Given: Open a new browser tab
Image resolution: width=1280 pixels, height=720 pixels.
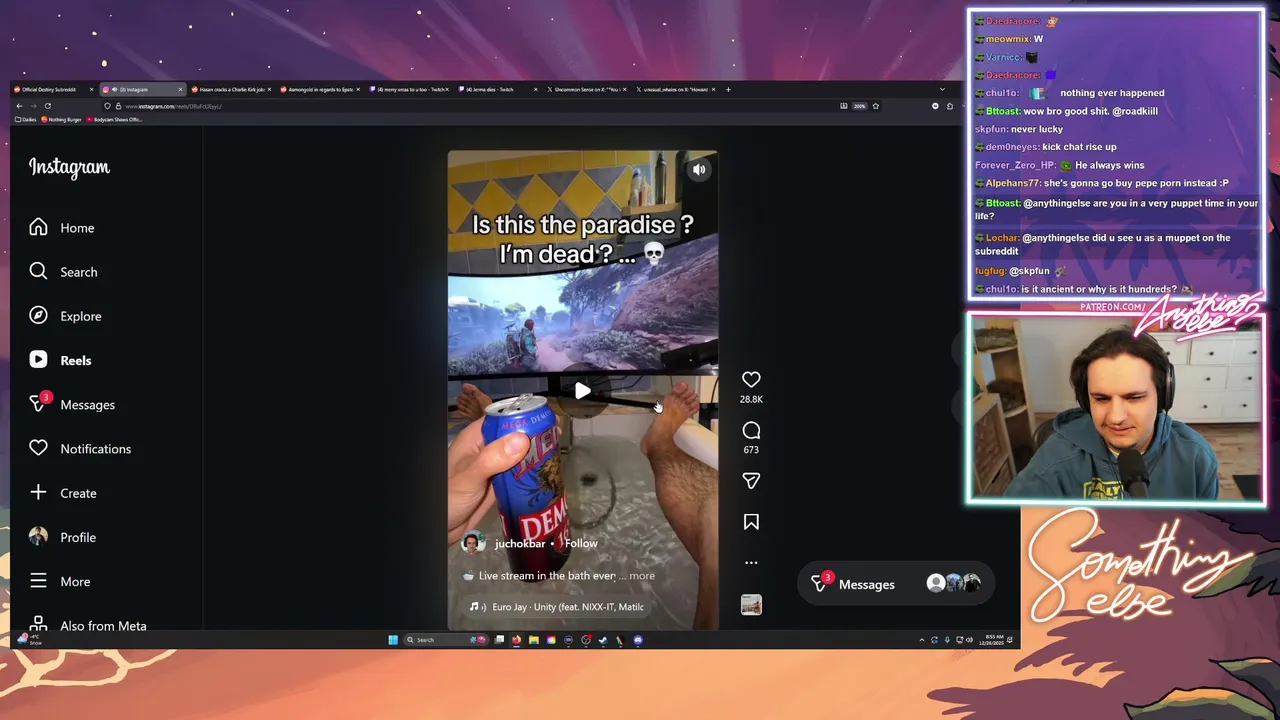Looking at the screenshot, I should pyautogui.click(x=728, y=90).
